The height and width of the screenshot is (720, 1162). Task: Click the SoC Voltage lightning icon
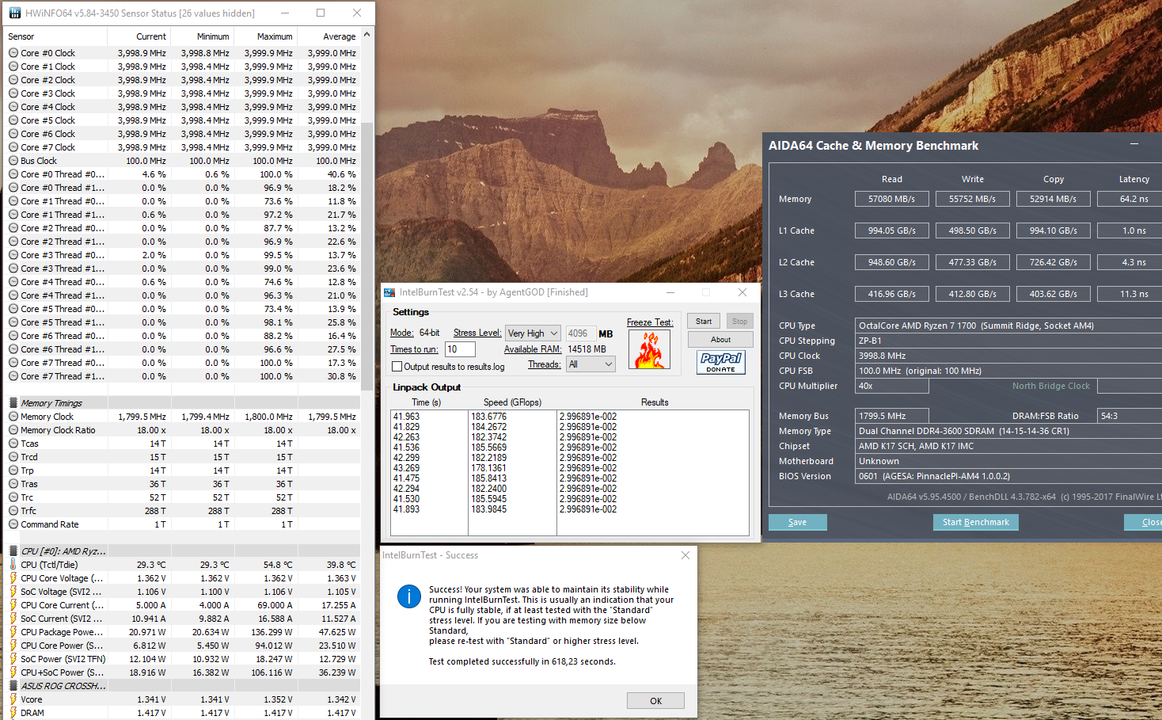coord(13,591)
